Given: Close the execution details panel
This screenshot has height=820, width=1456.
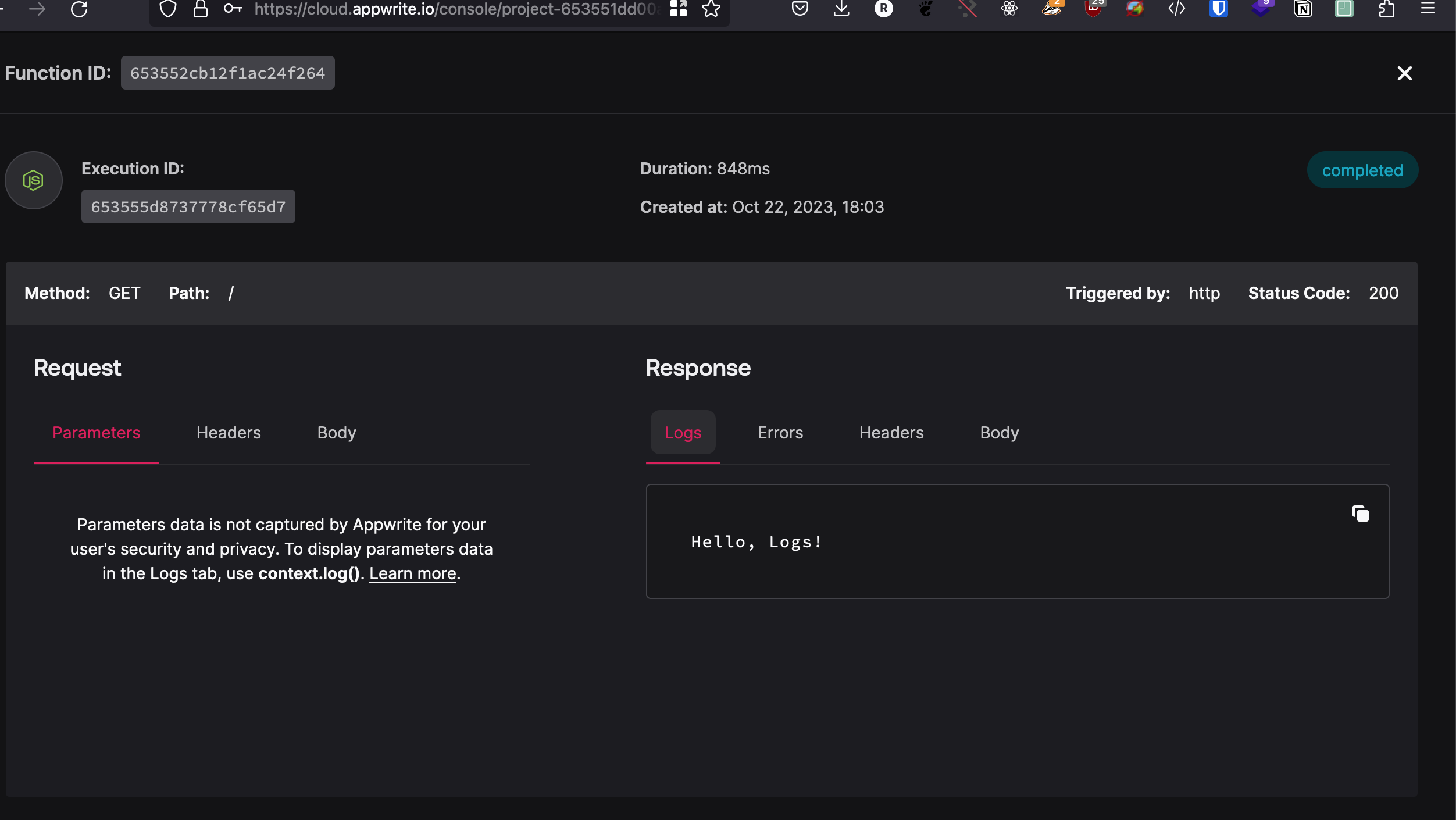Looking at the screenshot, I should [1404, 73].
